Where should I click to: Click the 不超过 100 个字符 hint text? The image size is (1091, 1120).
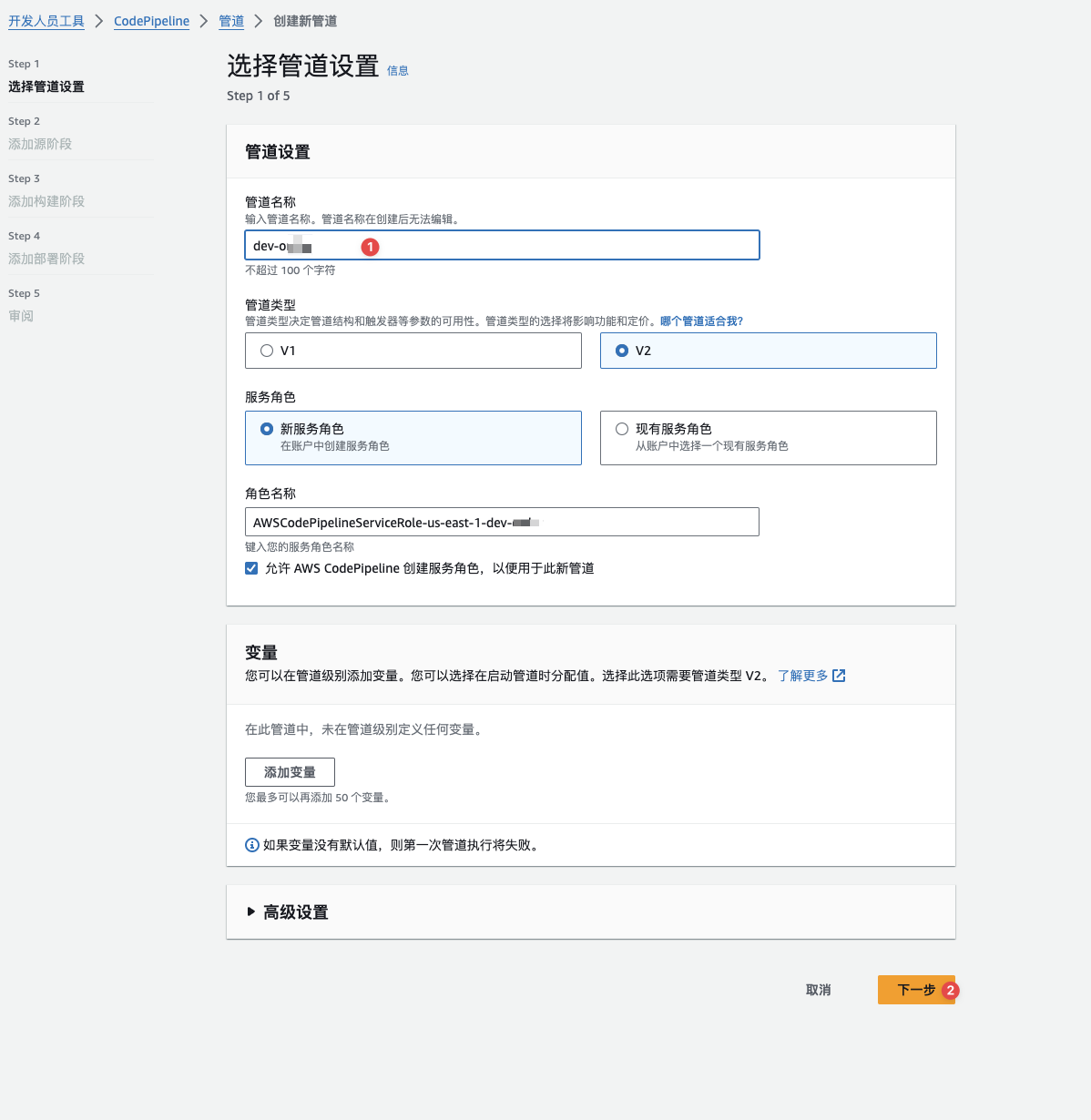[290, 270]
